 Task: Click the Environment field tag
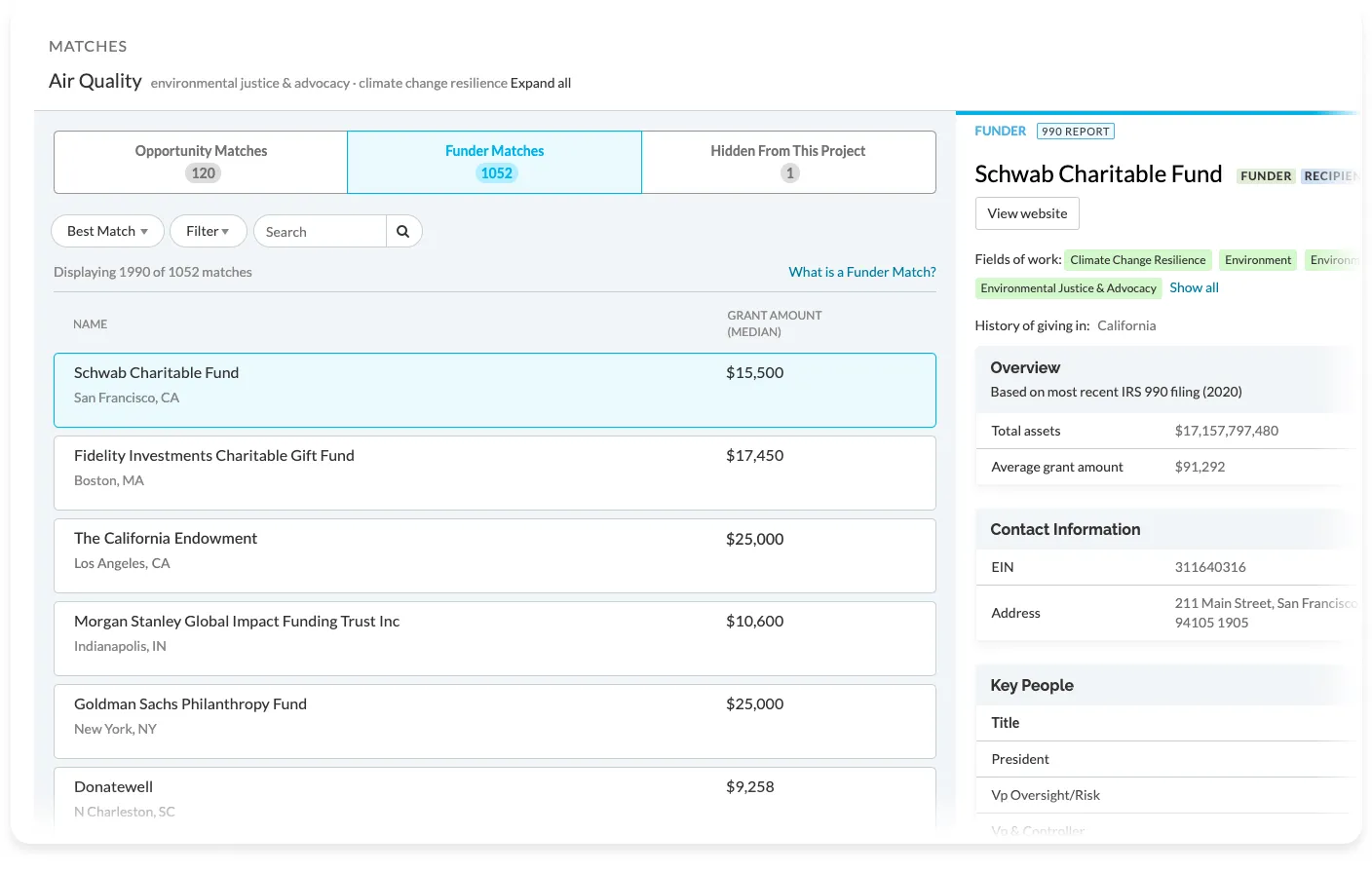[1258, 260]
